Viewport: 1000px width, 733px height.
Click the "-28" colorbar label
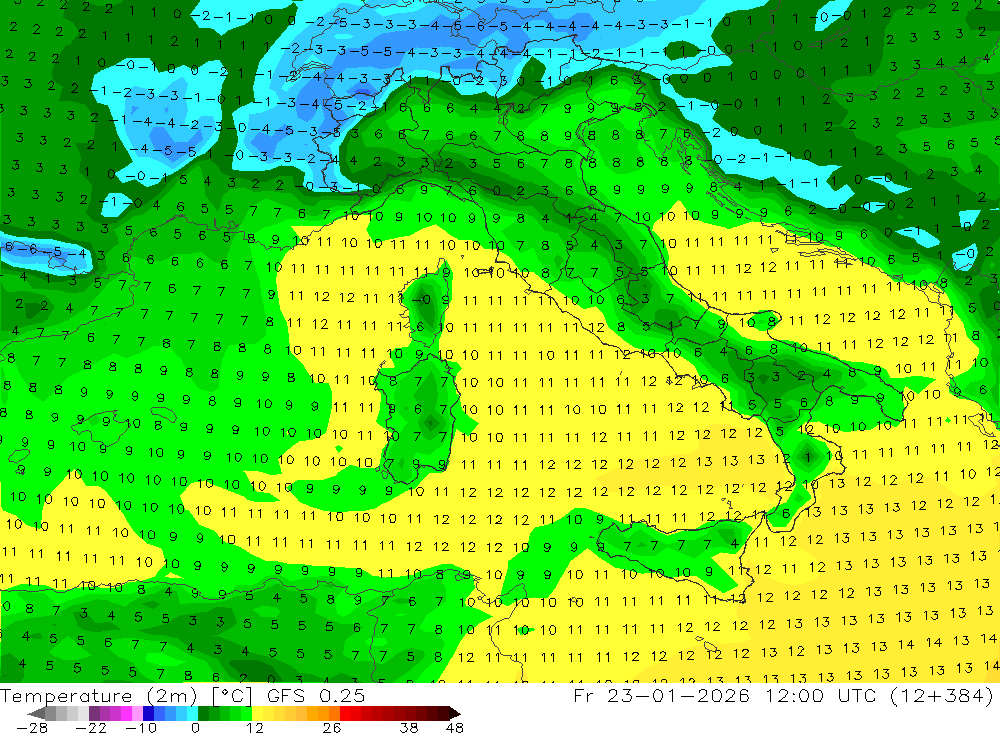(x=32, y=727)
